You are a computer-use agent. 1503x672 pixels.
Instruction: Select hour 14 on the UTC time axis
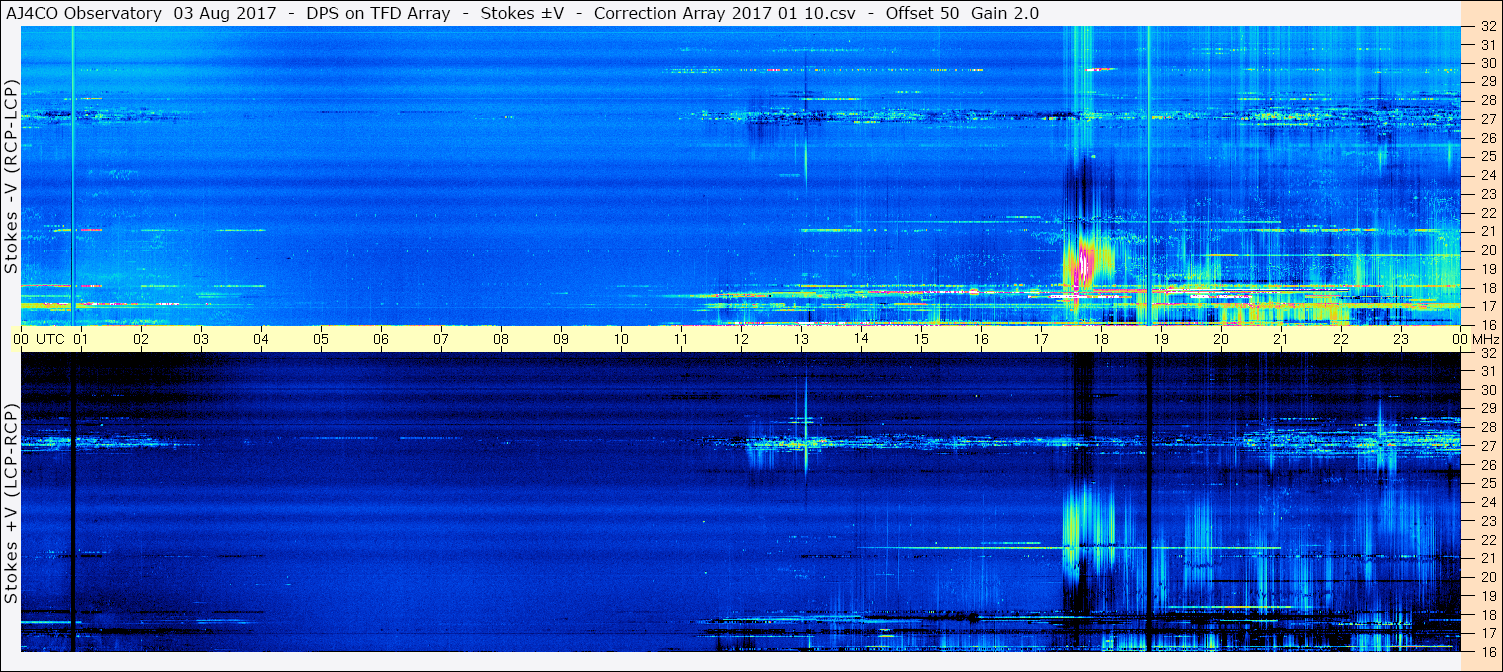click(861, 339)
